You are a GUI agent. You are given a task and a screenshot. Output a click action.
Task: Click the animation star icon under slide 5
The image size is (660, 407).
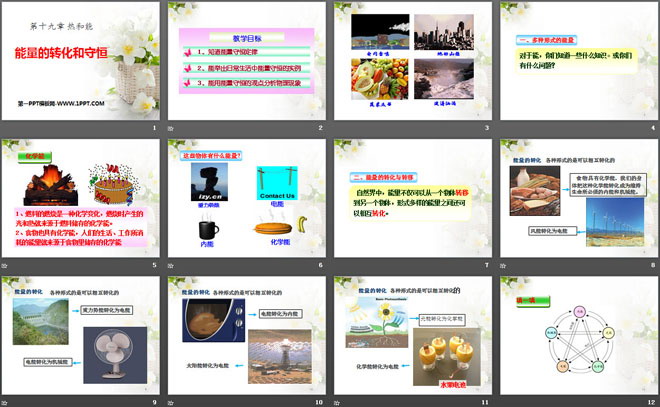(x=5, y=266)
